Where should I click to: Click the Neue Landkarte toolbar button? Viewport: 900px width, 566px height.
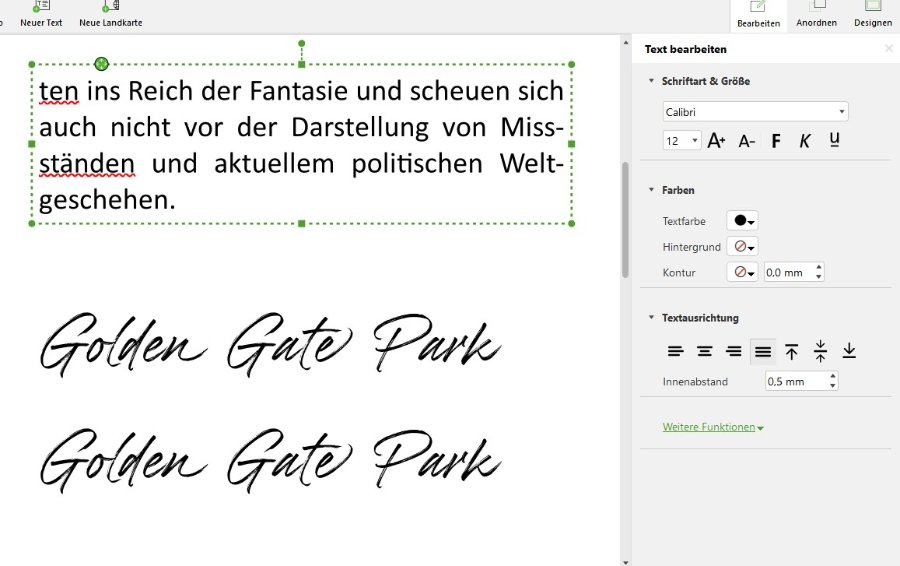pos(111,15)
